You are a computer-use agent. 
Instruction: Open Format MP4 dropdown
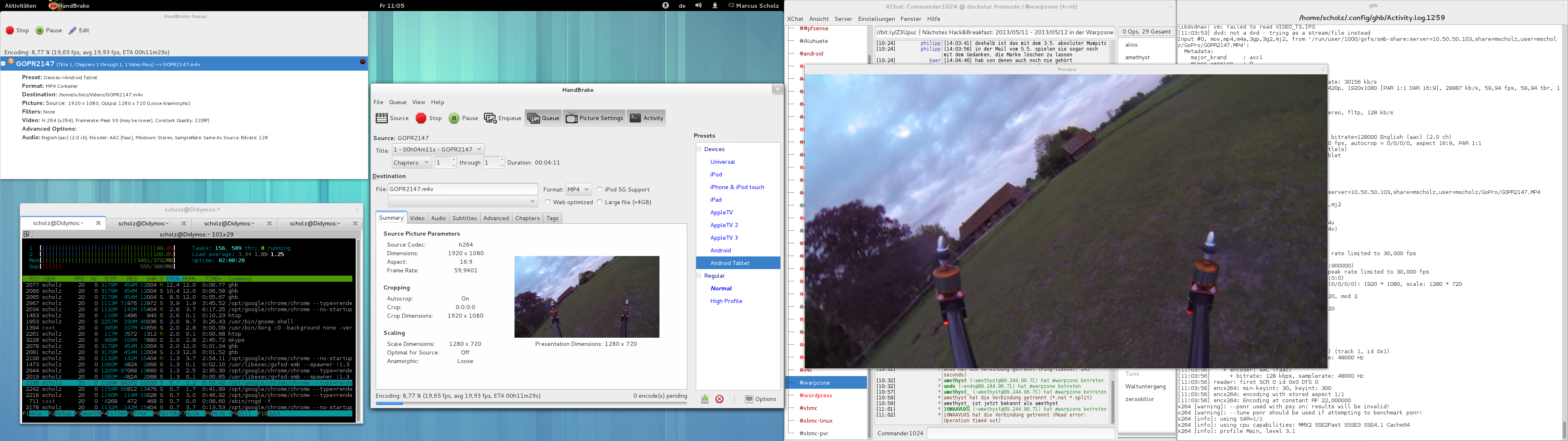tap(578, 189)
